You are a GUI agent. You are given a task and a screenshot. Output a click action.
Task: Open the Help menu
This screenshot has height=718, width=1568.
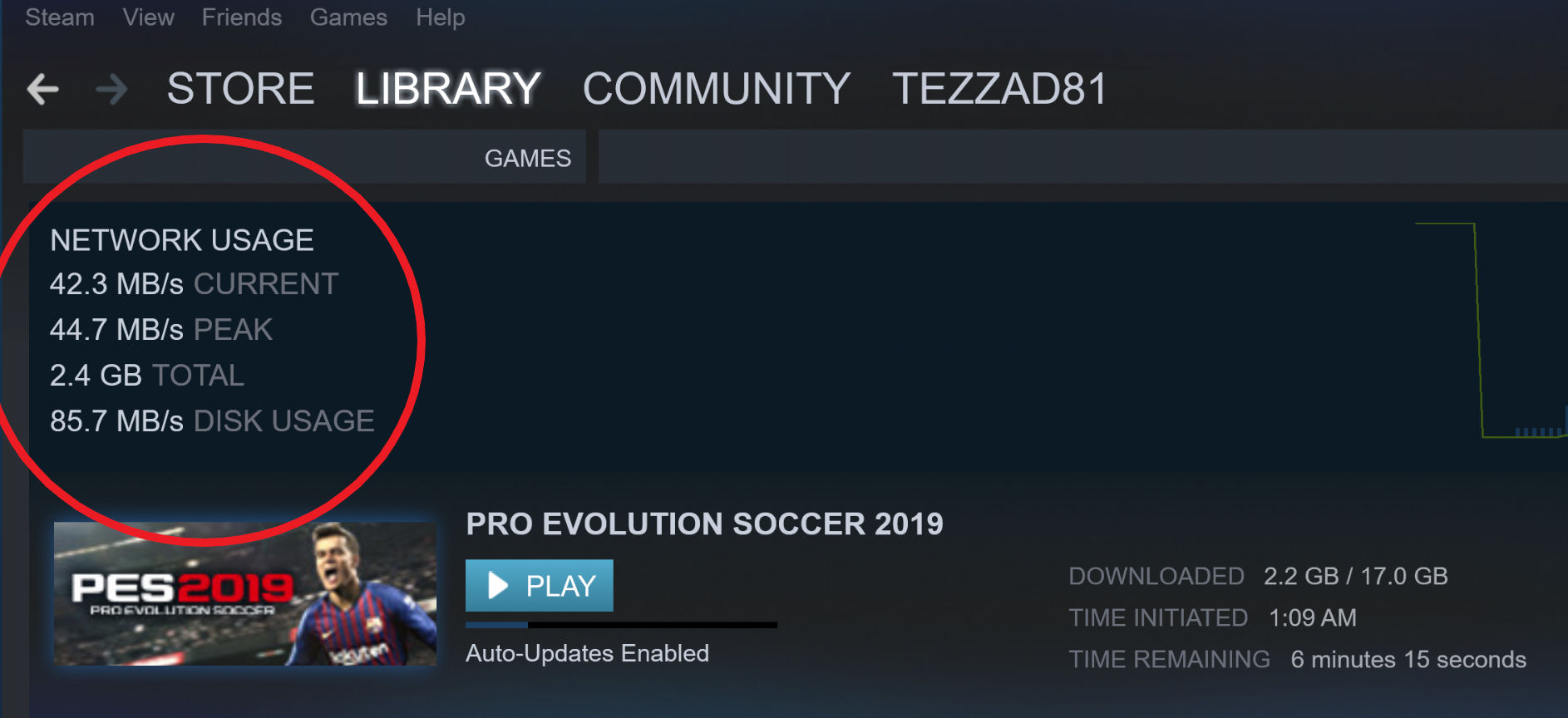click(441, 17)
